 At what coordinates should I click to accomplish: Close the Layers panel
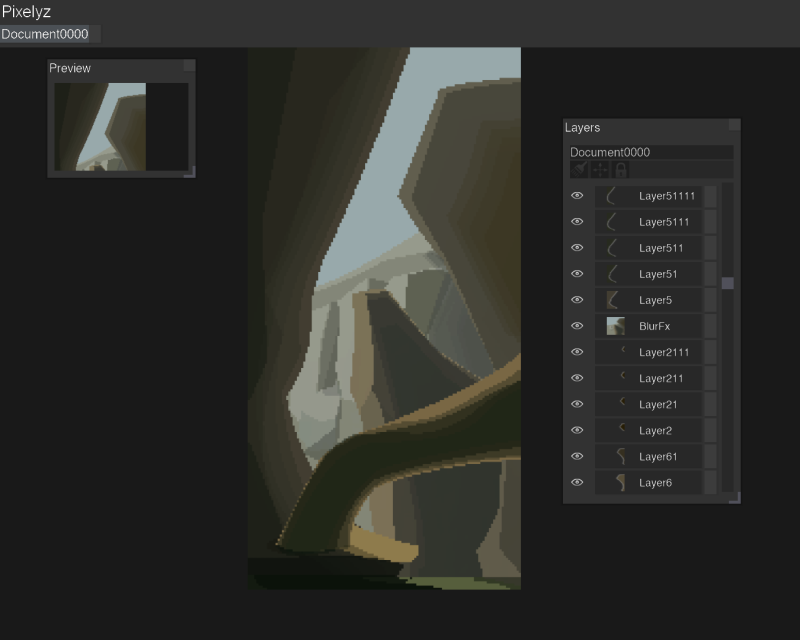(734, 125)
